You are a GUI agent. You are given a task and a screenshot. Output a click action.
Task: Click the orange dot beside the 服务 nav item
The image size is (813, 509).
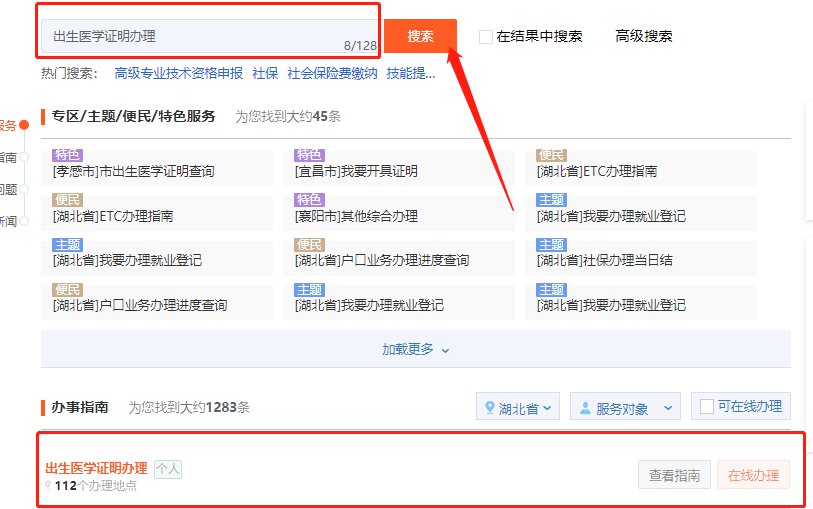[x=25, y=125]
